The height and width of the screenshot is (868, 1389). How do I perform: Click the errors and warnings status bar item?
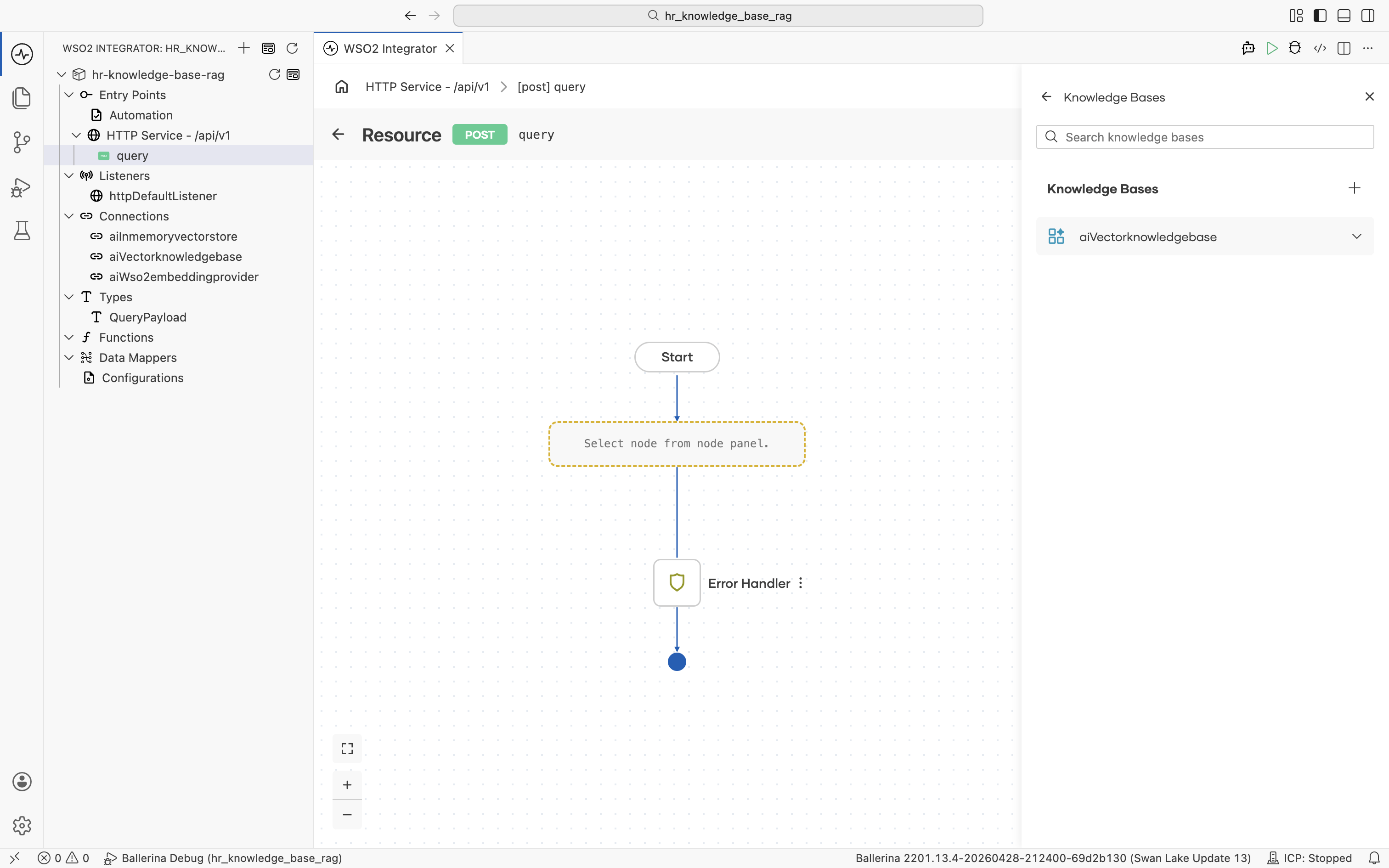[63, 858]
